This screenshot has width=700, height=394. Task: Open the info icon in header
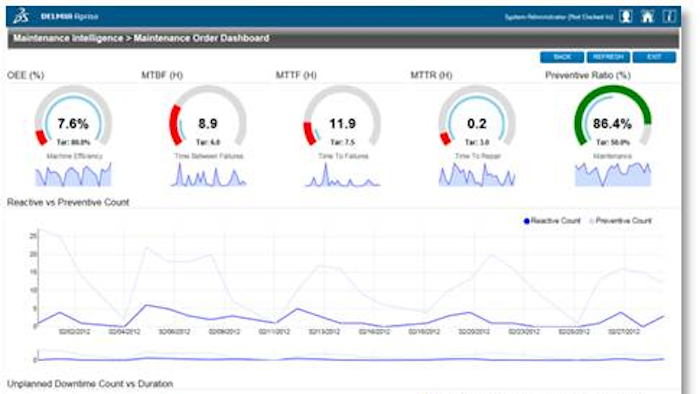[x=668, y=17]
